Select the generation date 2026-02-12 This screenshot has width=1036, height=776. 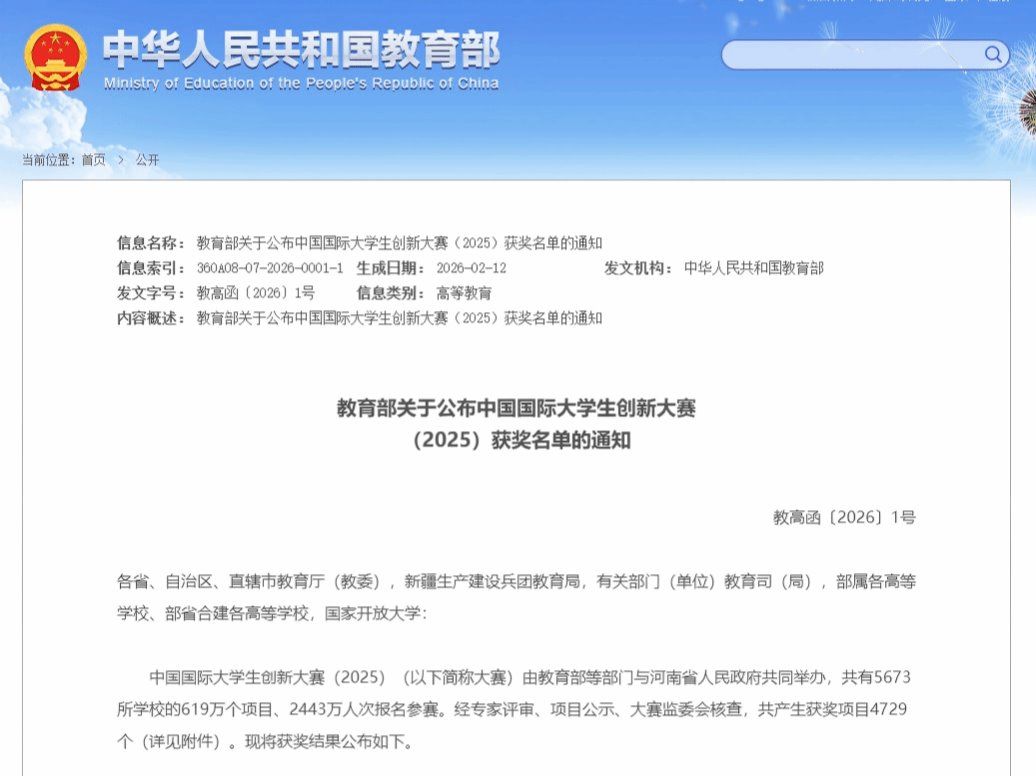point(471,268)
